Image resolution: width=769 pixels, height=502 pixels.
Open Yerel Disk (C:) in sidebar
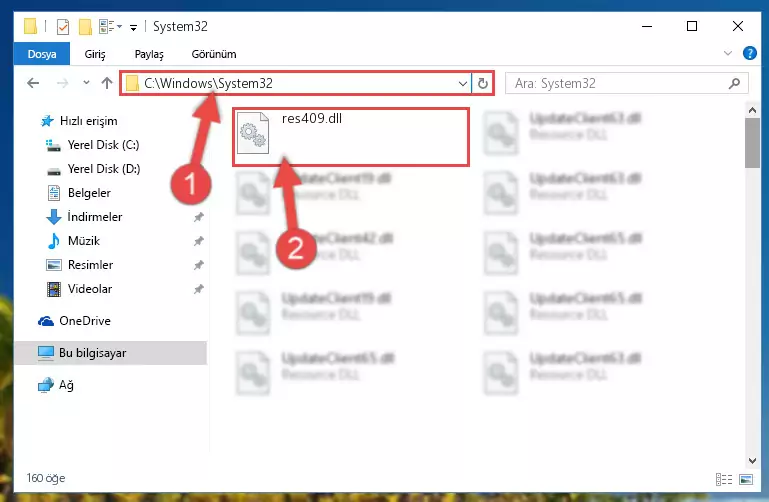click(x=103, y=145)
